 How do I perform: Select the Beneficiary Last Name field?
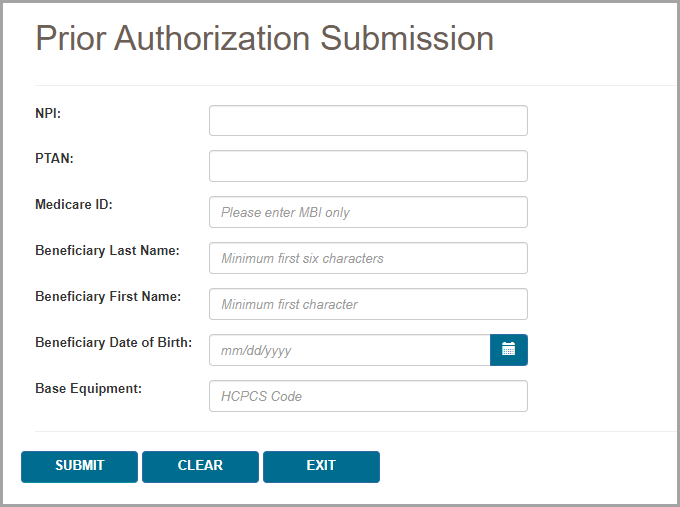coord(368,258)
